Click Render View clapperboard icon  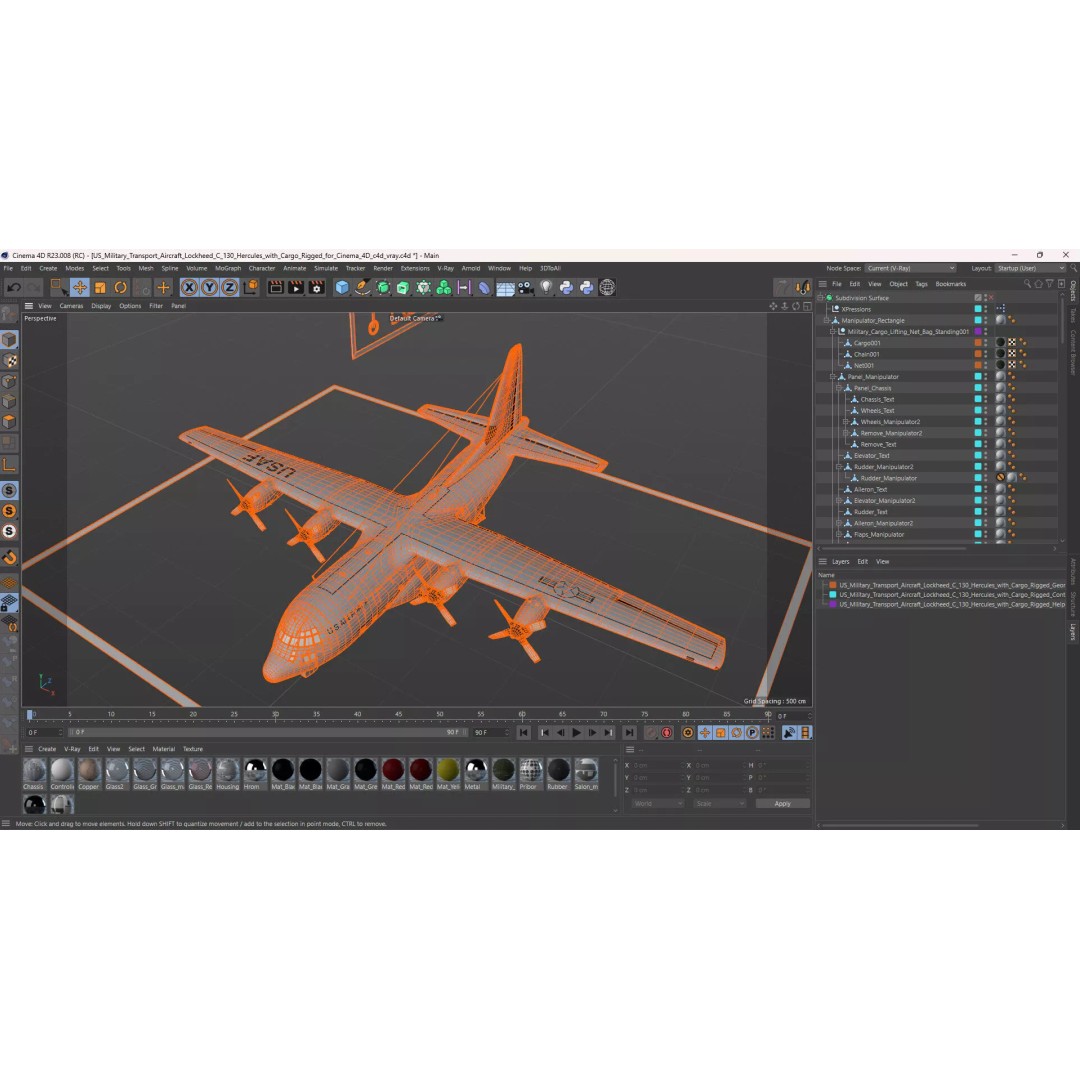(276, 287)
